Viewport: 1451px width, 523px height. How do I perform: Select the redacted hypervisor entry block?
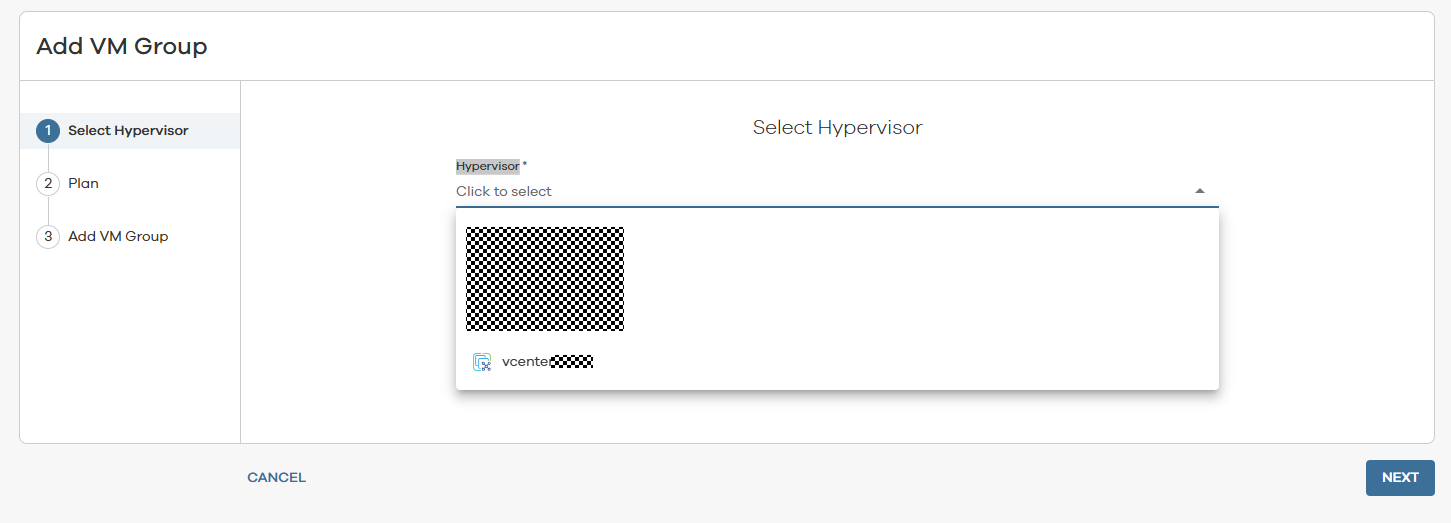(x=545, y=279)
